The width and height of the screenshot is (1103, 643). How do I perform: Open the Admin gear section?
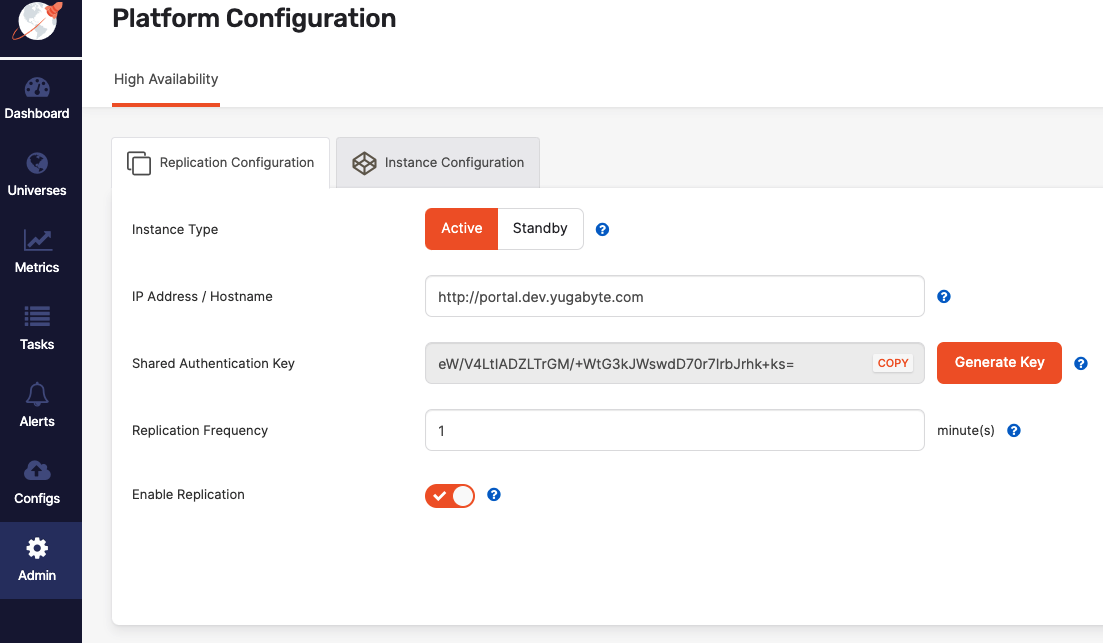(37, 559)
